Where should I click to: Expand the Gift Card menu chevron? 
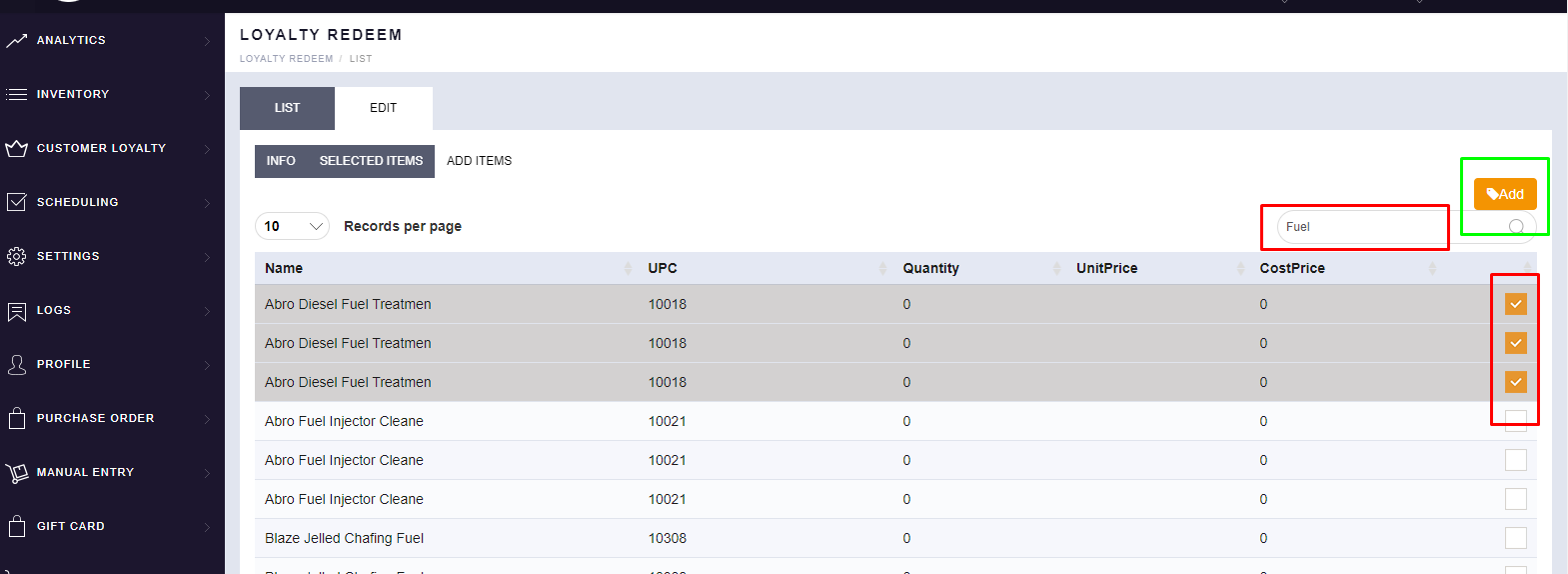click(207, 527)
